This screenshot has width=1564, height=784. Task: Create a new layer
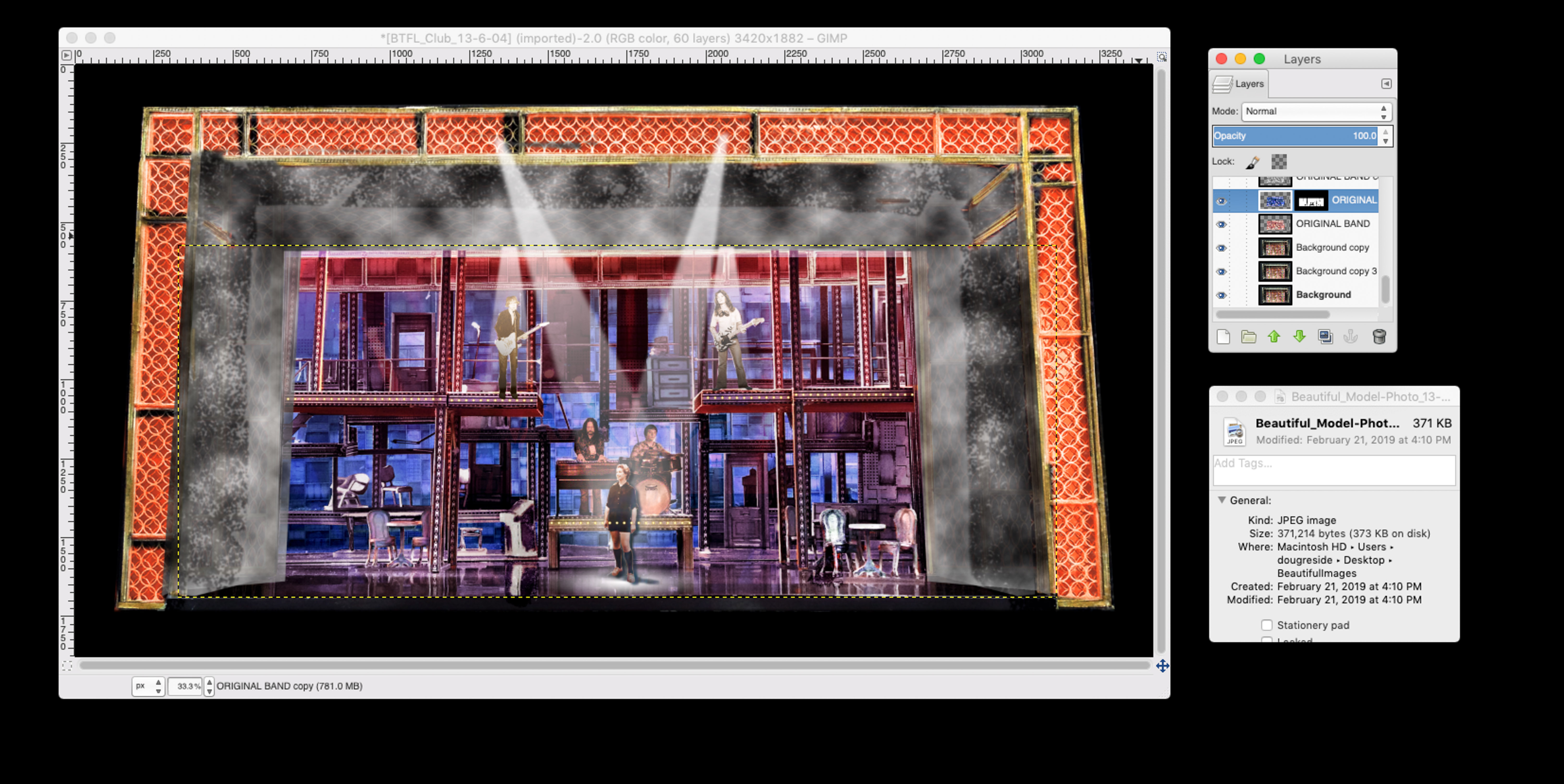(x=1223, y=337)
